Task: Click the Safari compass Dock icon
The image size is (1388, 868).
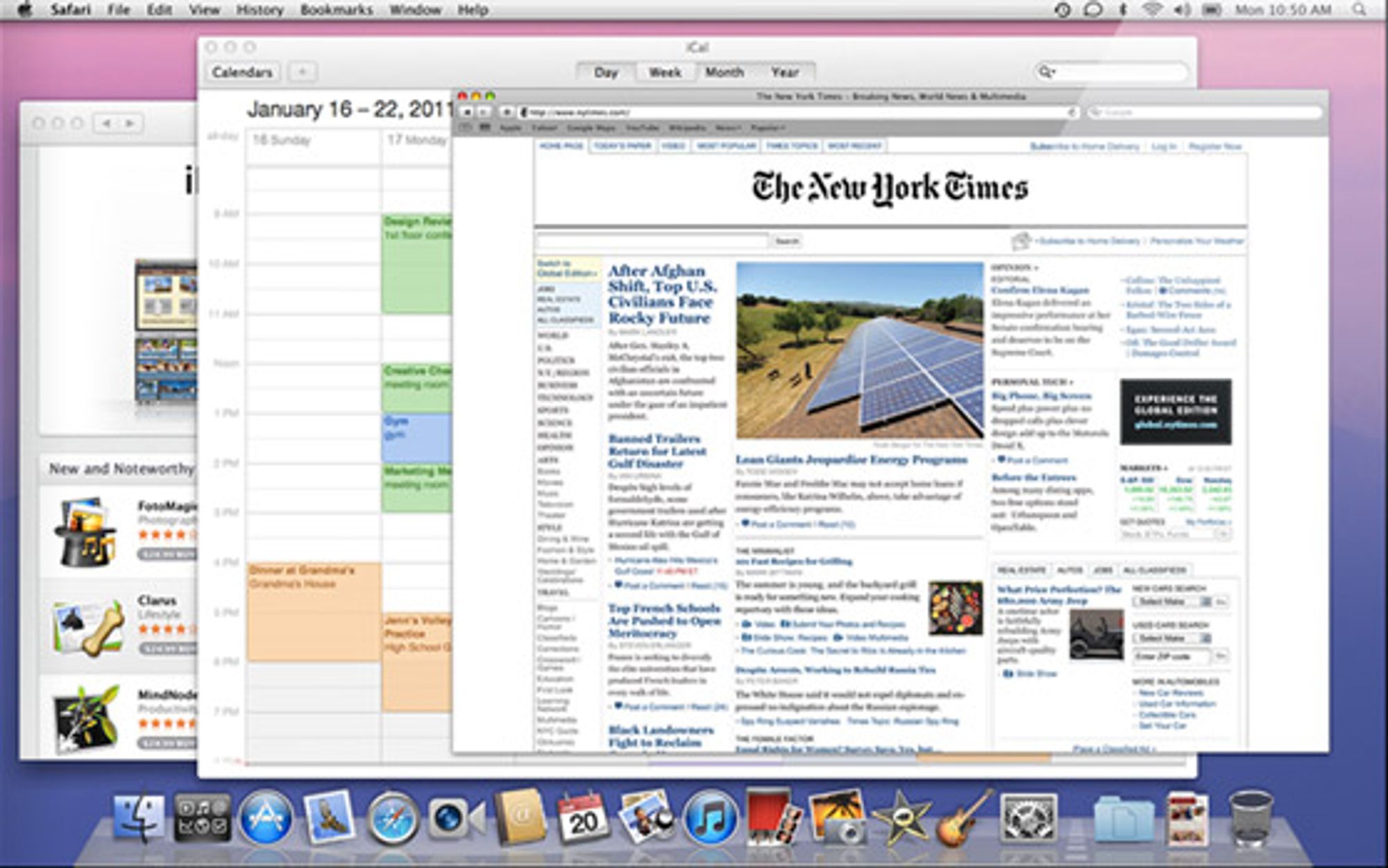Action: pyautogui.click(x=393, y=819)
